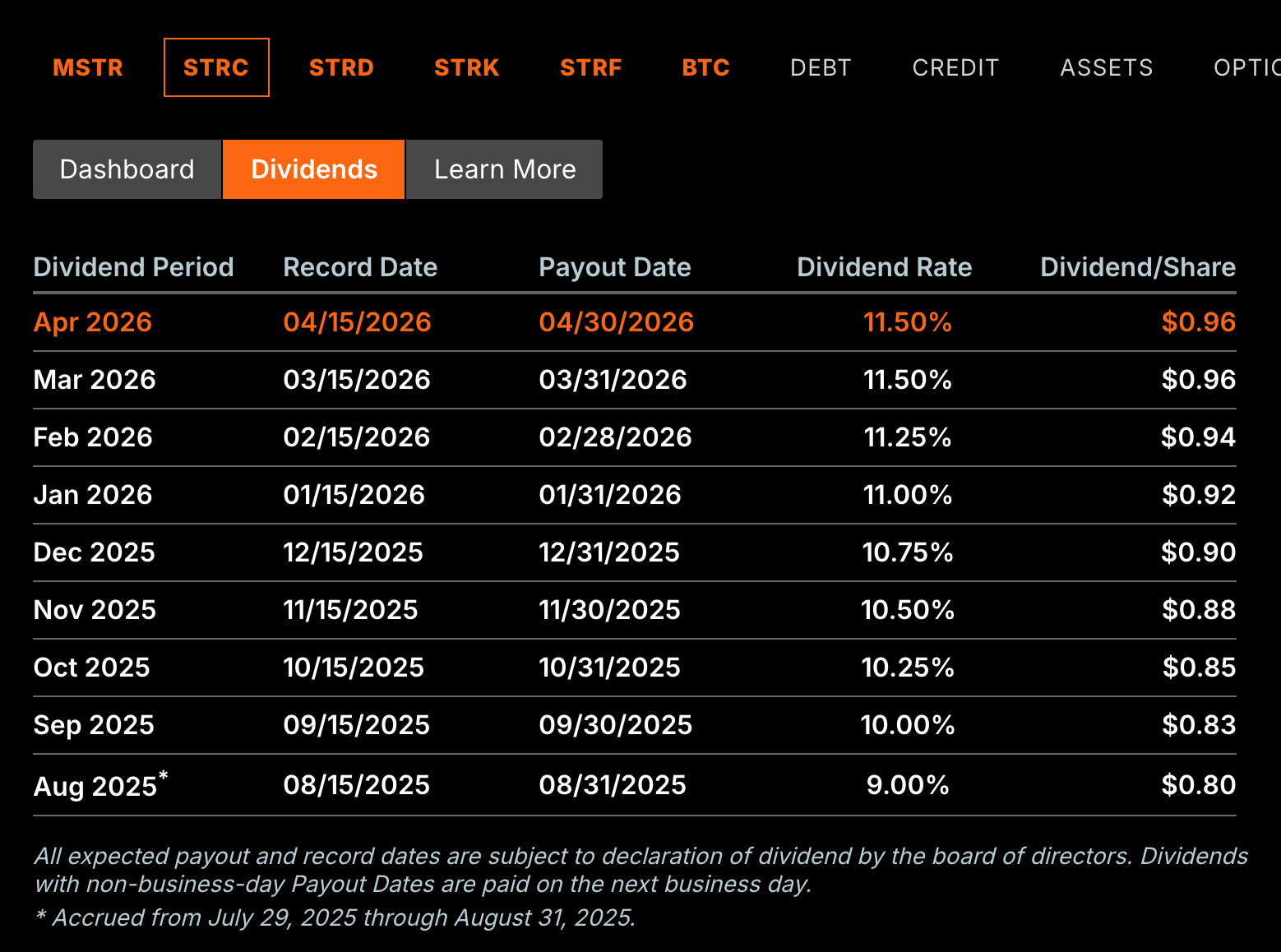Select the Oct 2025 dividend period

91,668
